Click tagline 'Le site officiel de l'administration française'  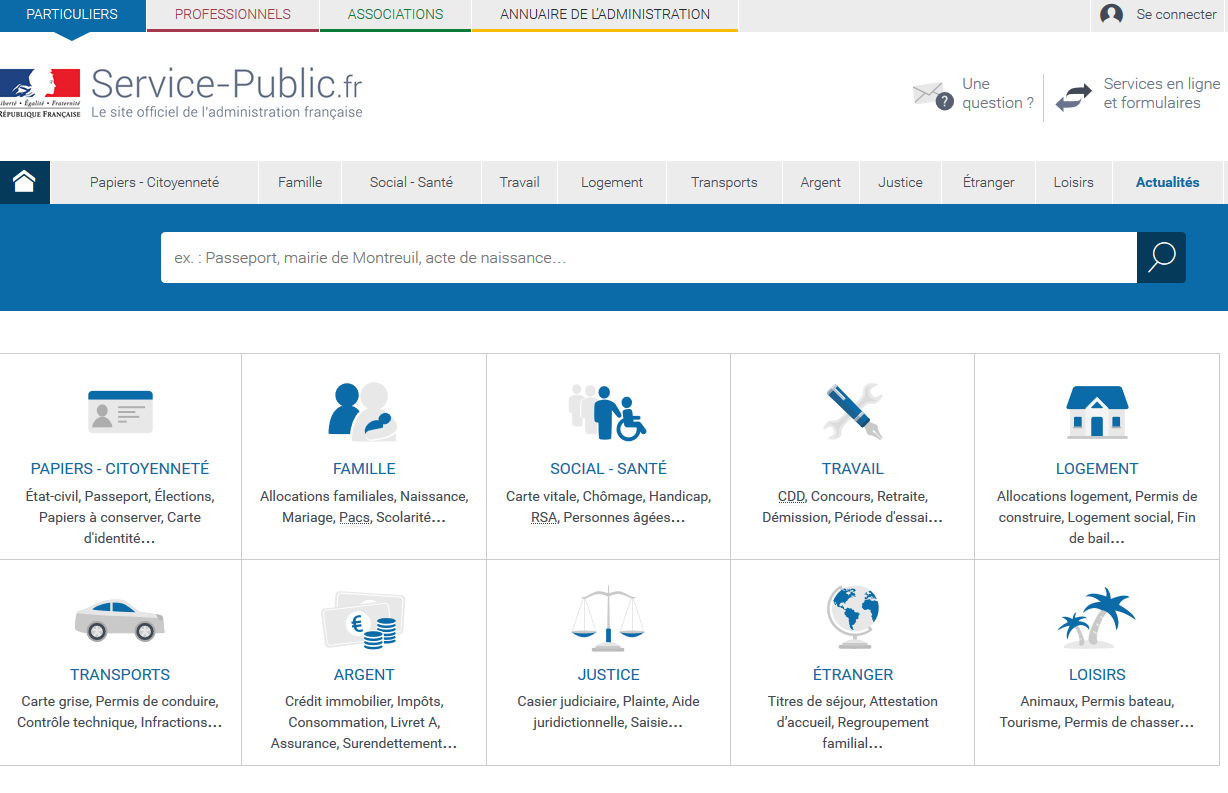227,112
